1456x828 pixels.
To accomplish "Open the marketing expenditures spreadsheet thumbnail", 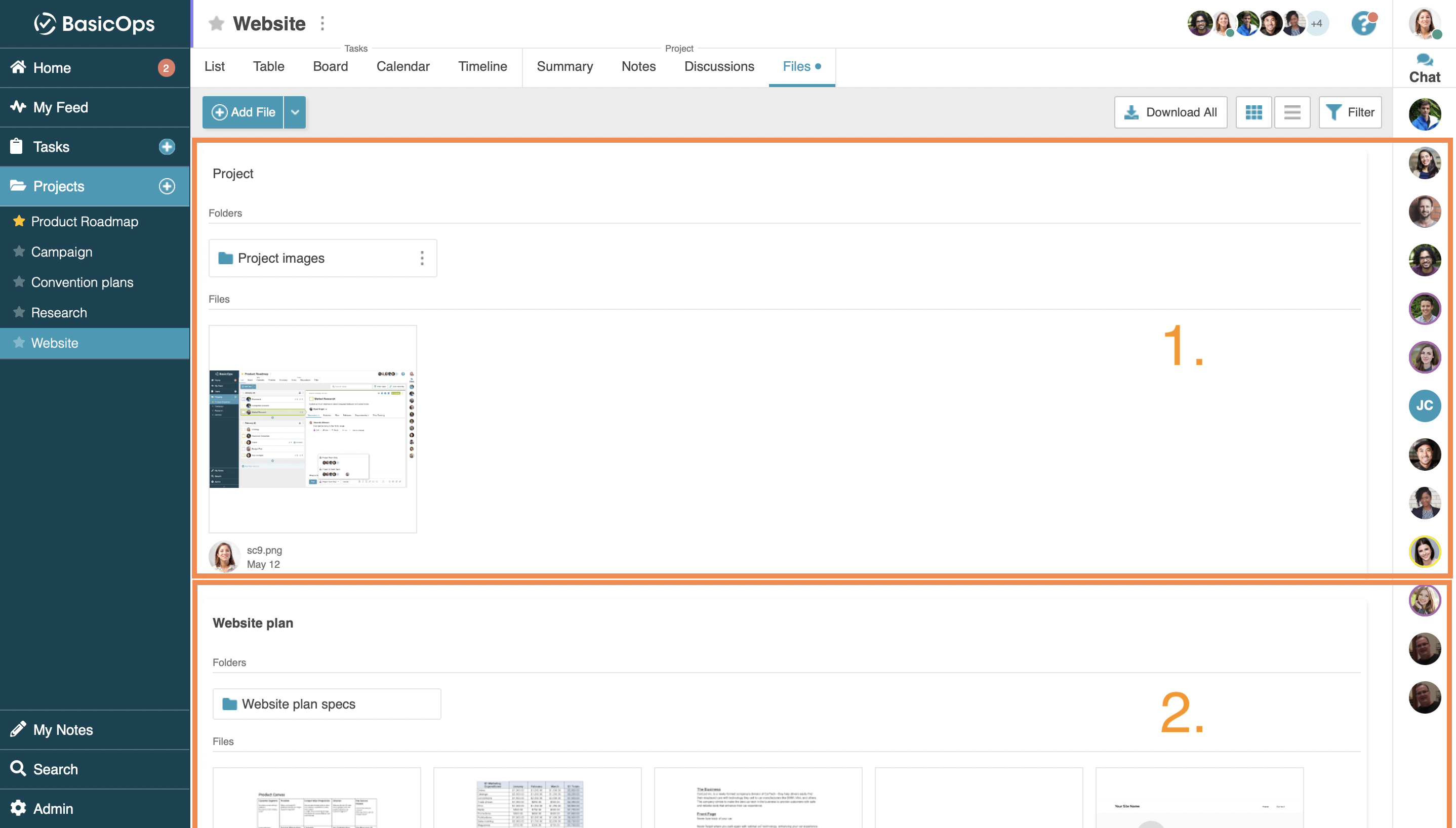I will (x=538, y=798).
